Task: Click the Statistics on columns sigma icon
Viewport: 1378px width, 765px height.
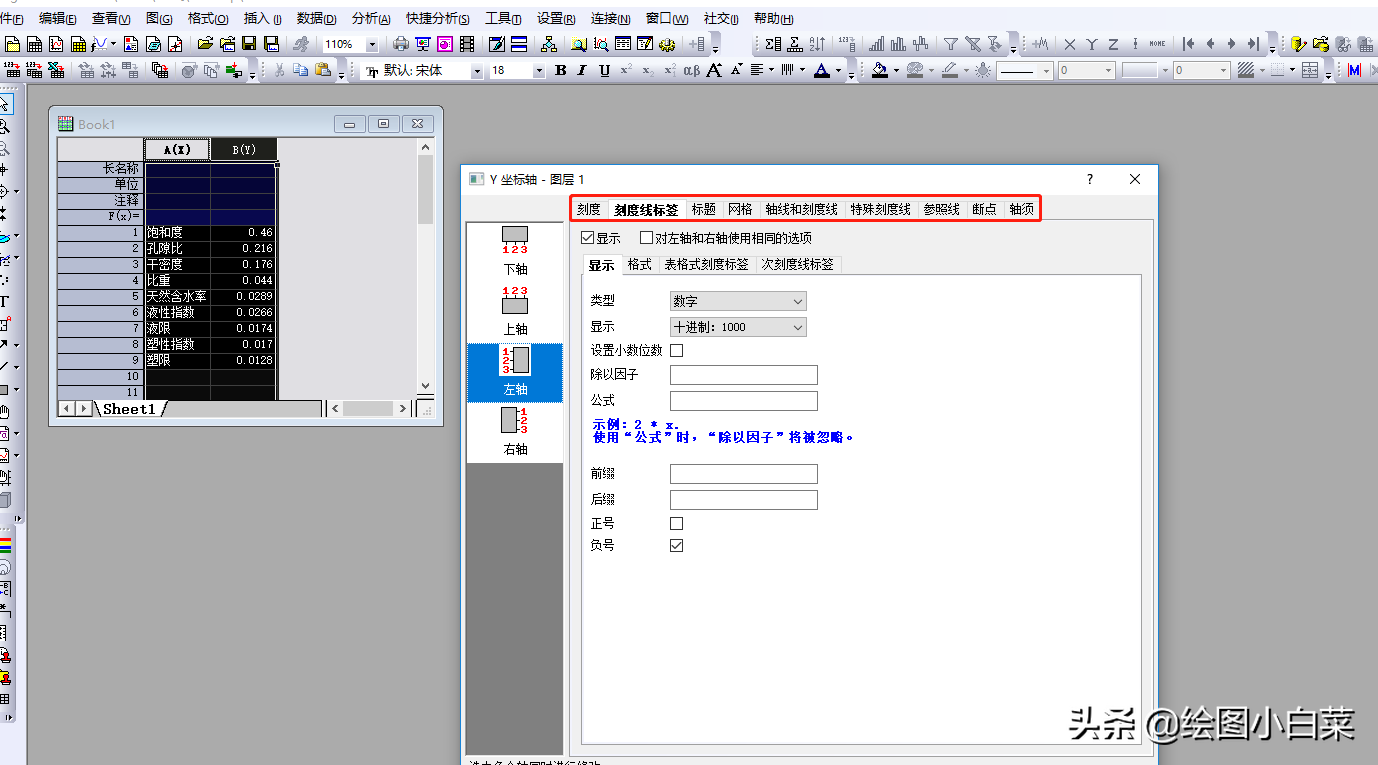Action: pyautogui.click(x=773, y=44)
